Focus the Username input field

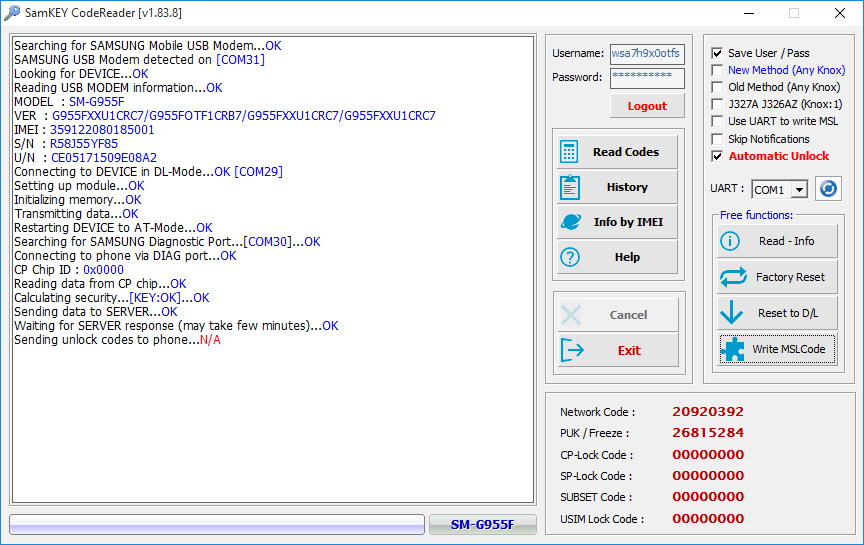click(647, 54)
